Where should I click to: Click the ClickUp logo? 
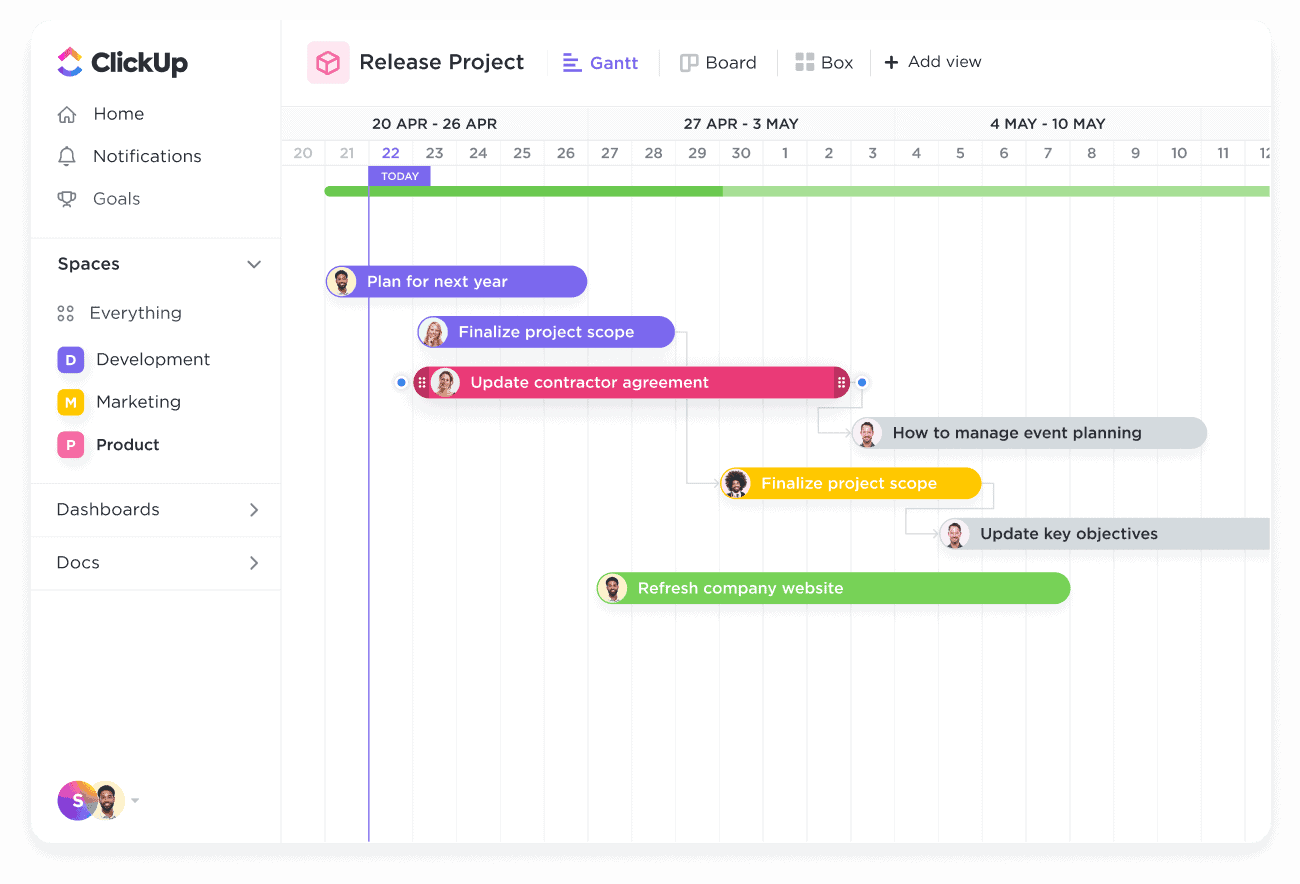click(x=122, y=62)
